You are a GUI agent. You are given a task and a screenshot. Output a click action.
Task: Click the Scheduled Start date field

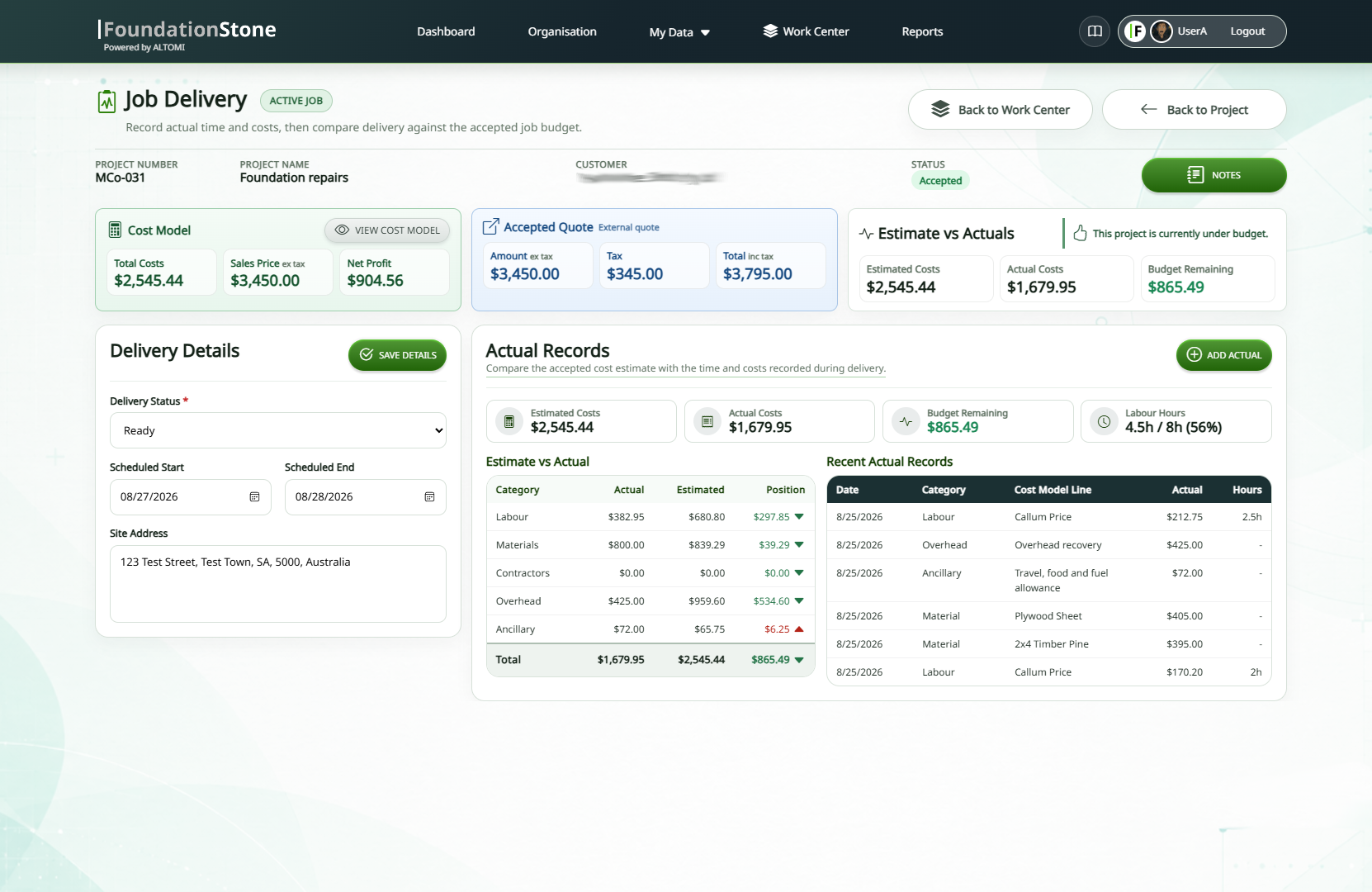(191, 497)
